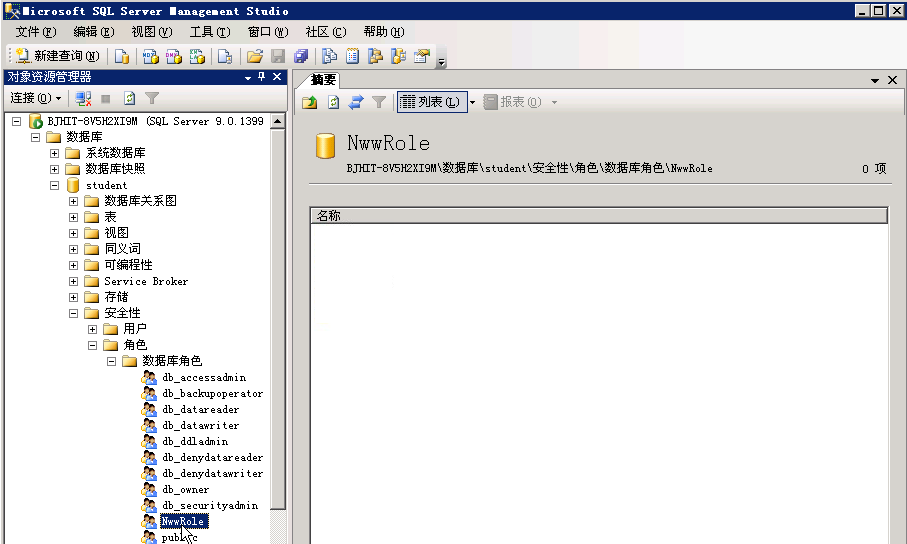Open the 视图 (View) menu

point(152,32)
